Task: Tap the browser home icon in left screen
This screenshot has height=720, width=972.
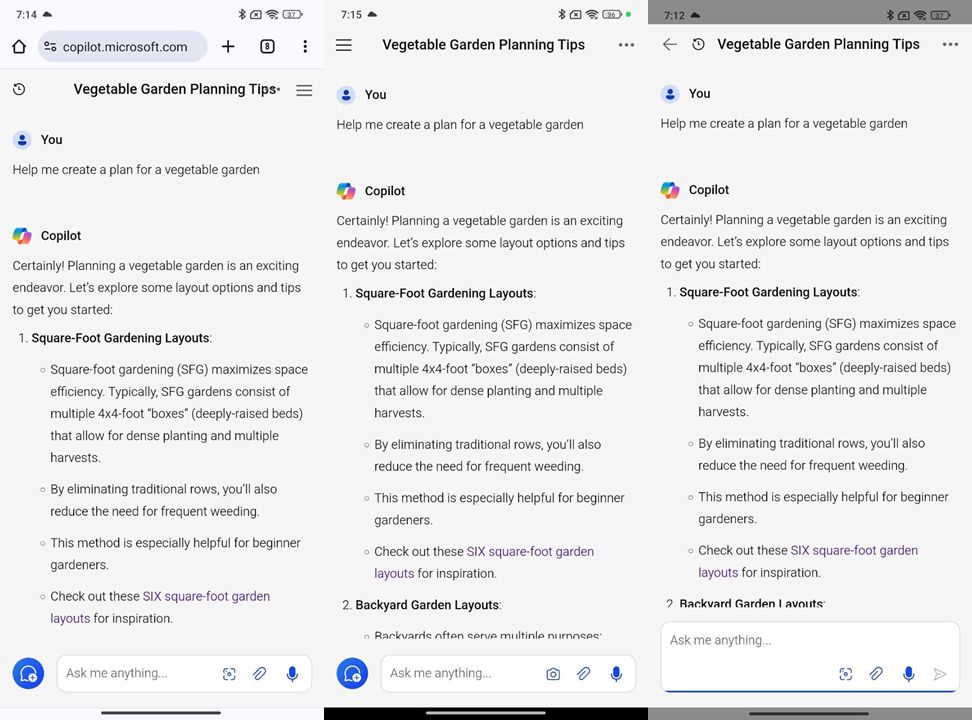Action: coord(19,47)
